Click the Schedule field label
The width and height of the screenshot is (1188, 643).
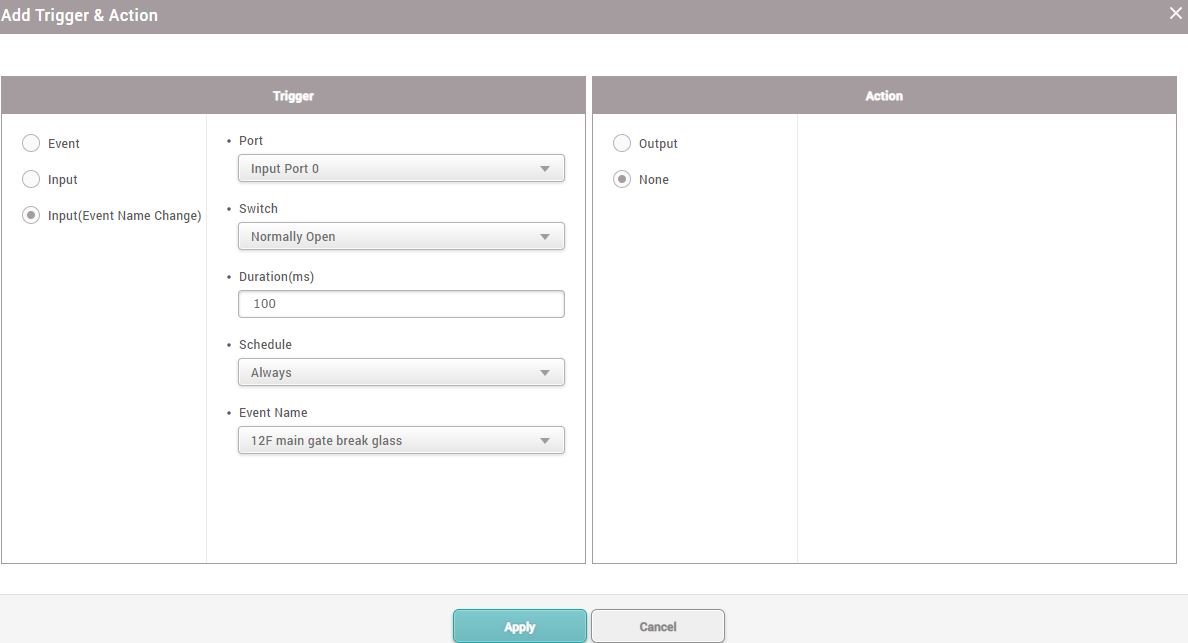[265, 345]
